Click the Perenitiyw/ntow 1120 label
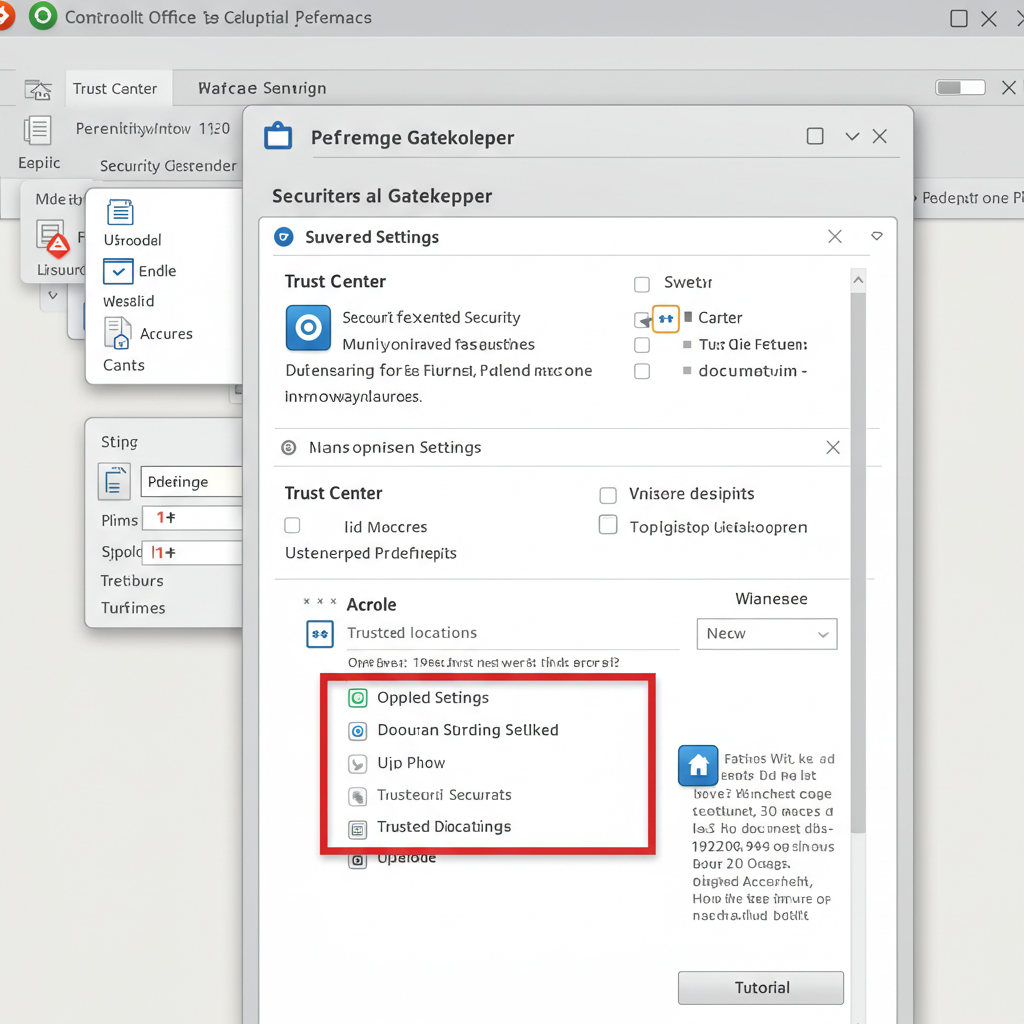The width and height of the screenshot is (1024, 1024). [x=153, y=129]
